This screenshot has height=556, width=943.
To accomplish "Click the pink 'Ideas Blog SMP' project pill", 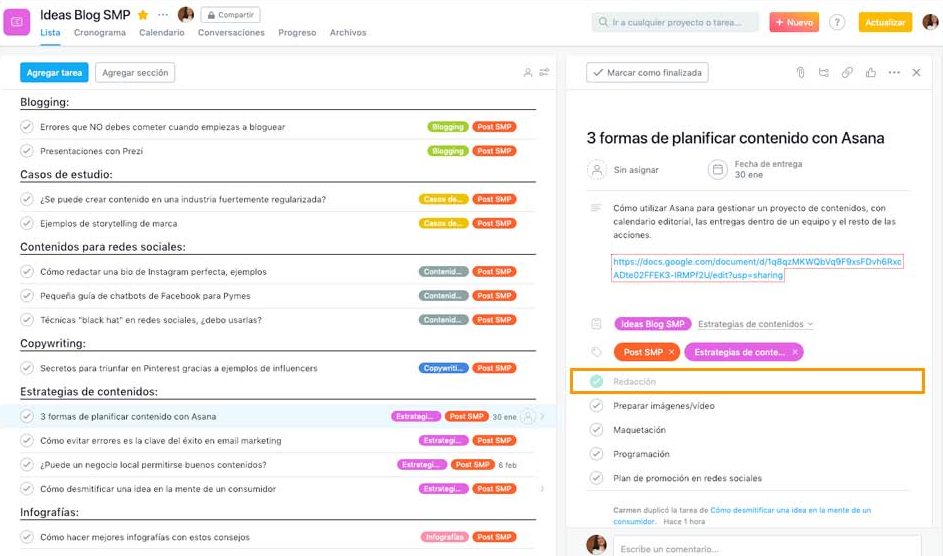I will tap(653, 324).
